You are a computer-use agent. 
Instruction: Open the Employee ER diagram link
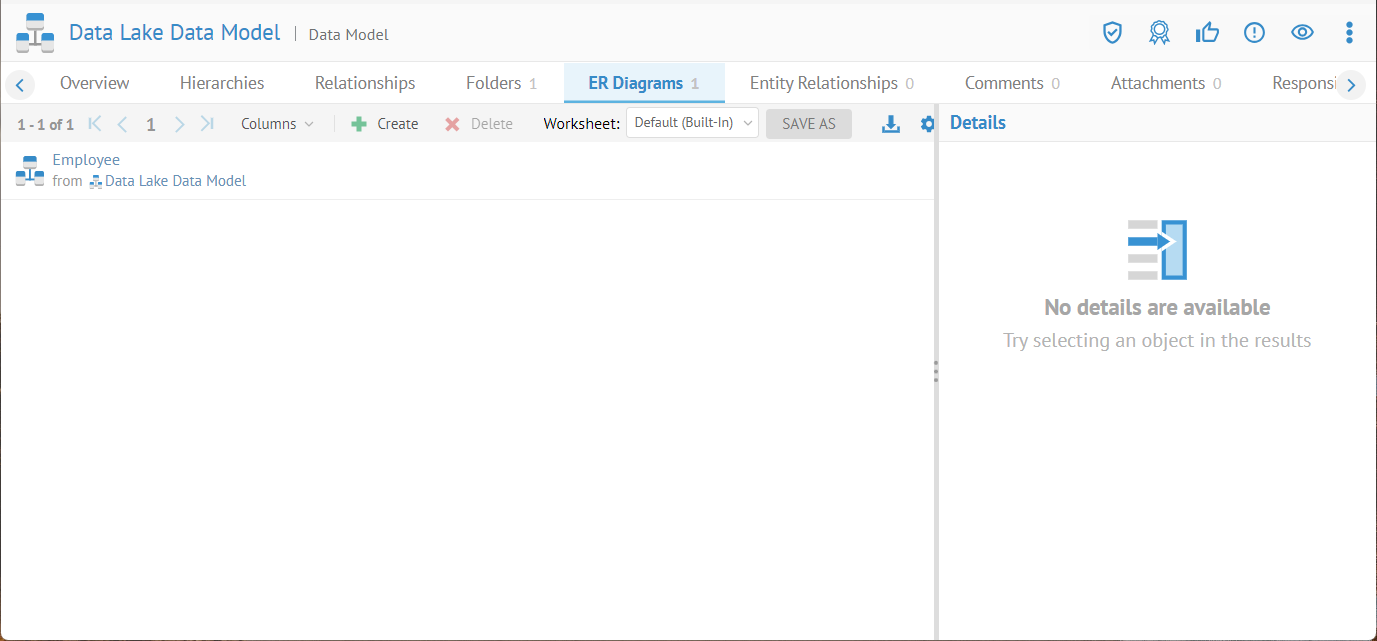86,160
